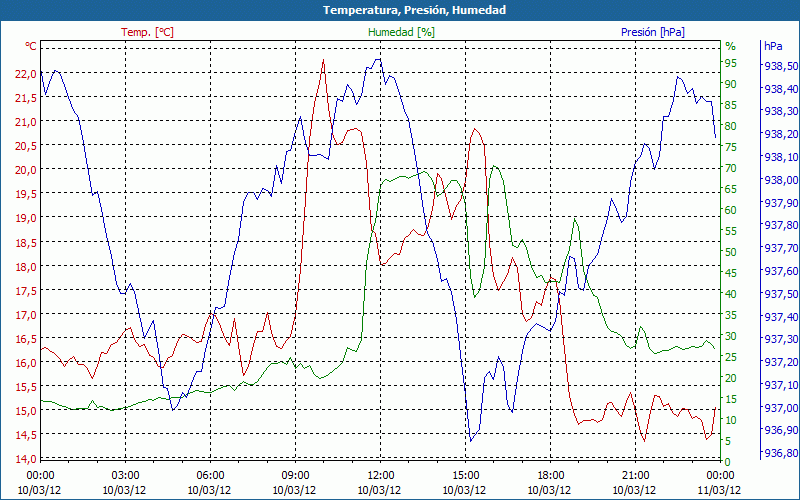The width and height of the screenshot is (800, 500).
Task: Select the green "Humedad [%]" legend label
Action: tap(401, 32)
